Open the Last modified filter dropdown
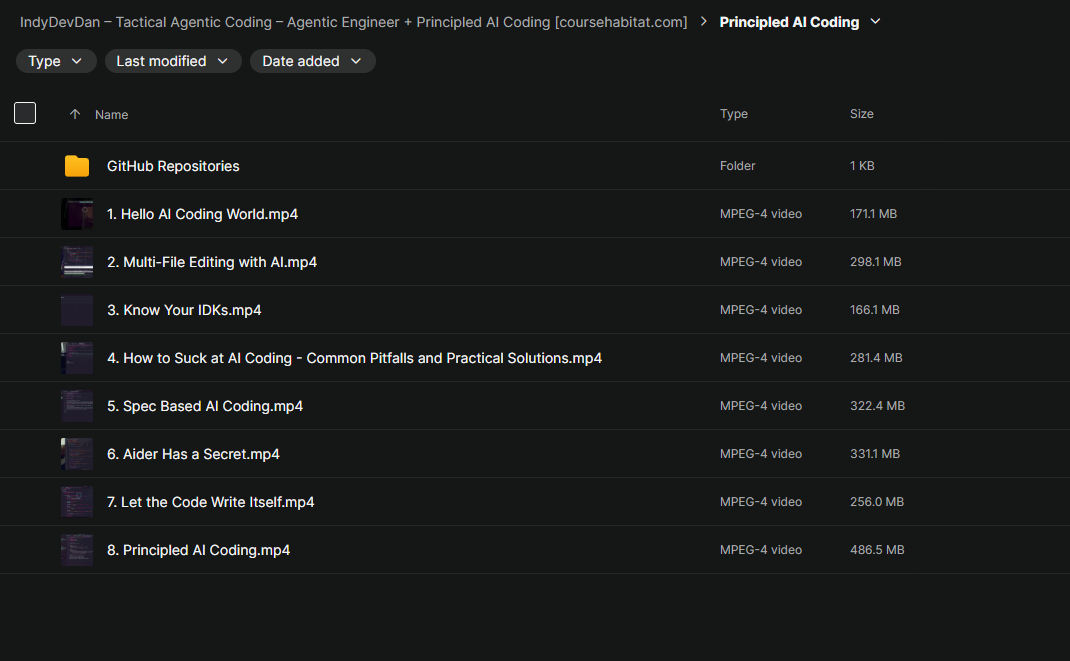The width and height of the screenshot is (1070, 661). click(173, 61)
